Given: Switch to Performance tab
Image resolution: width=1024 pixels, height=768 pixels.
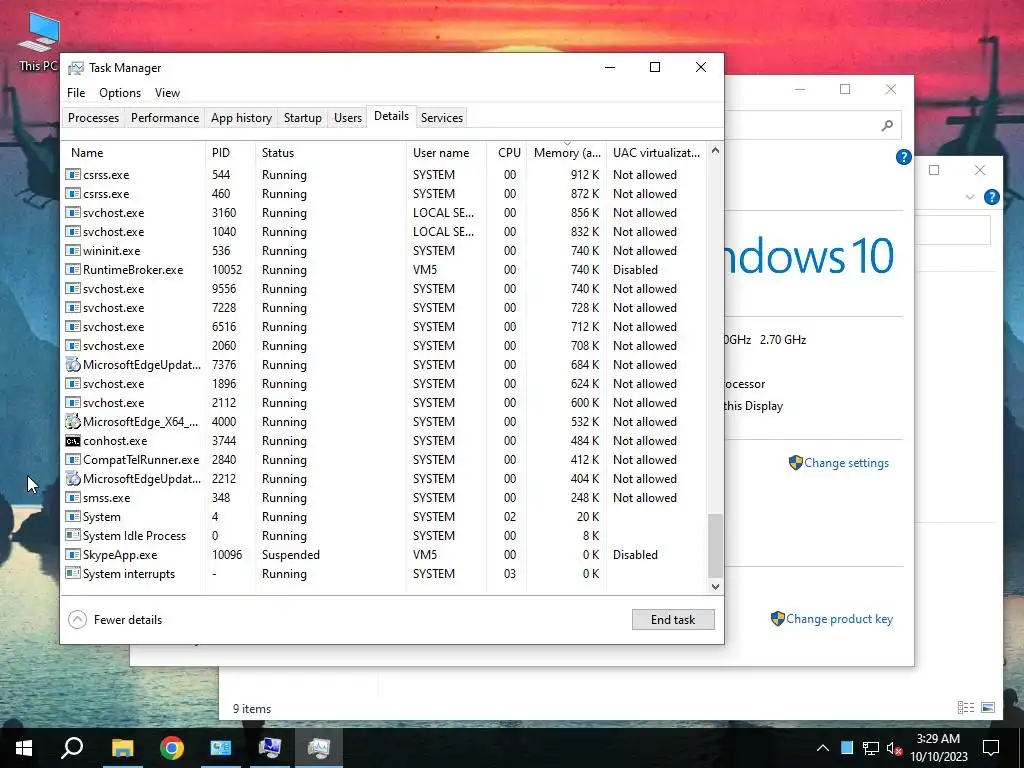Looking at the screenshot, I should (165, 118).
